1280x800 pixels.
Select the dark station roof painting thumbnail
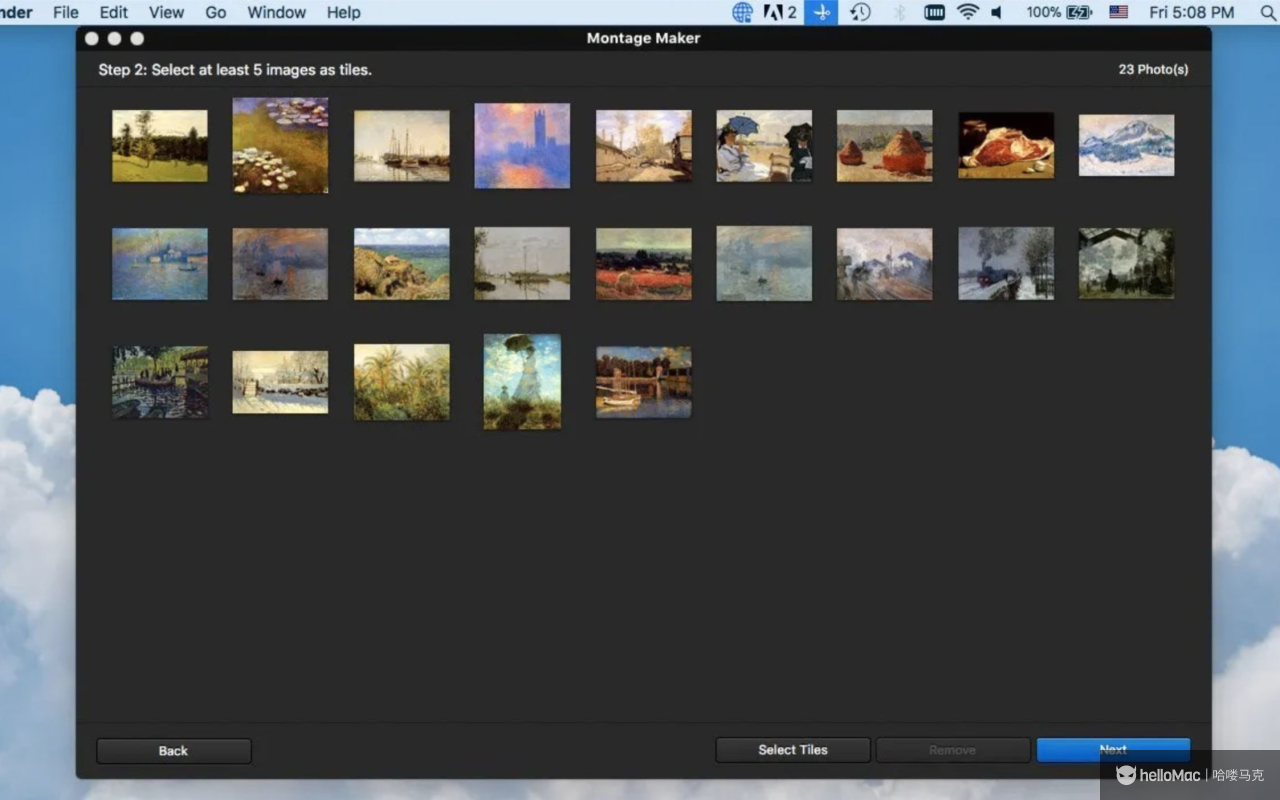1127,264
